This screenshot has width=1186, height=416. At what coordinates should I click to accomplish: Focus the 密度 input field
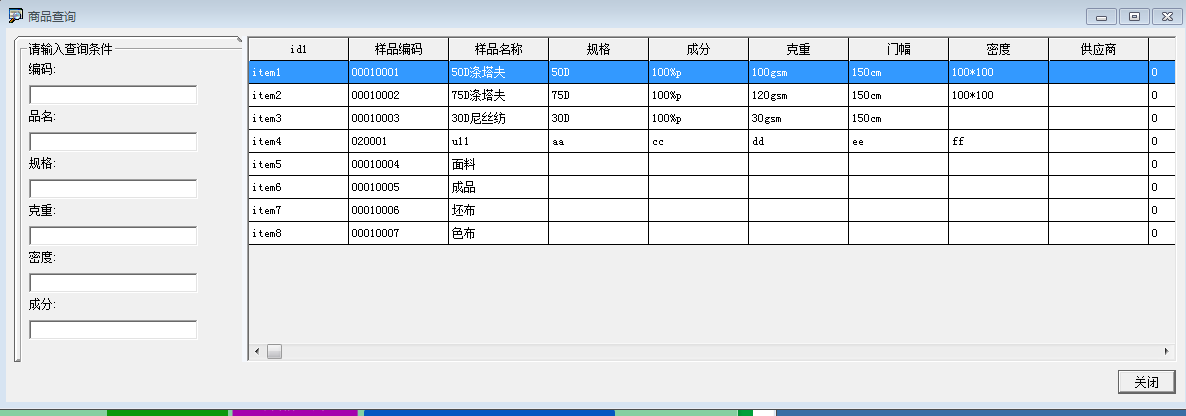(113, 282)
